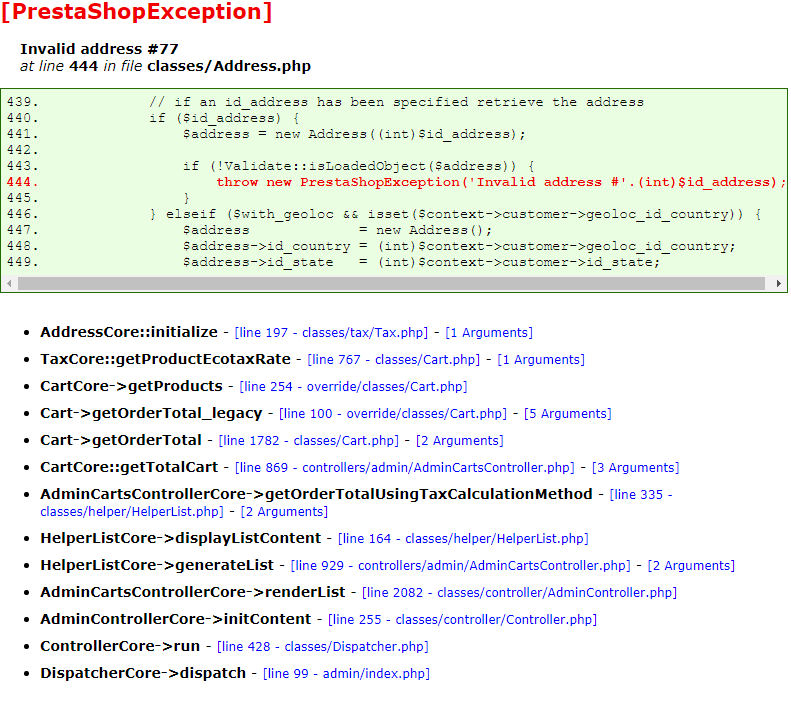Click the 'AddressCore::initialize' trace entry
Image resolution: width=791 pixels, height=726 pixels.
point(129,332)
